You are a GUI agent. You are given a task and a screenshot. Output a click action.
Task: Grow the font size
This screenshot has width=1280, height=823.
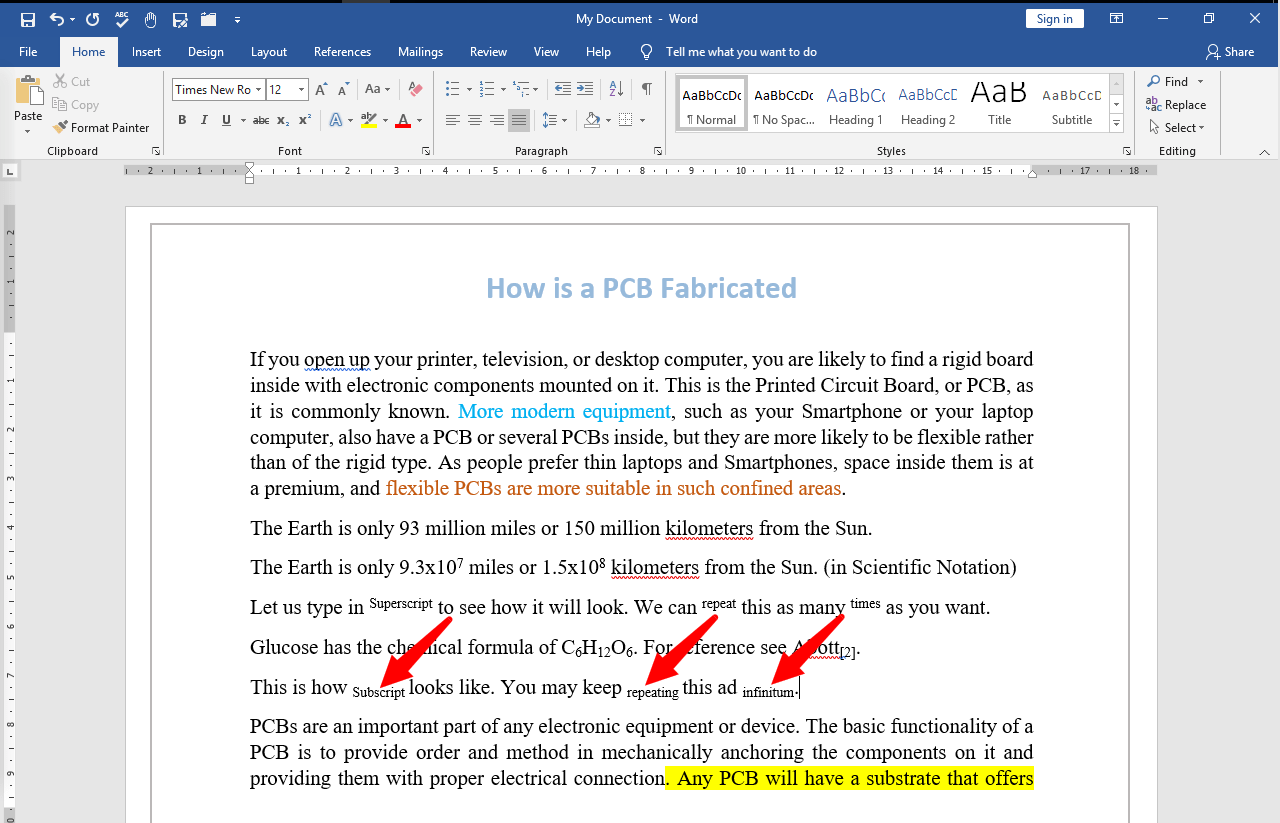tap(321, 89)
